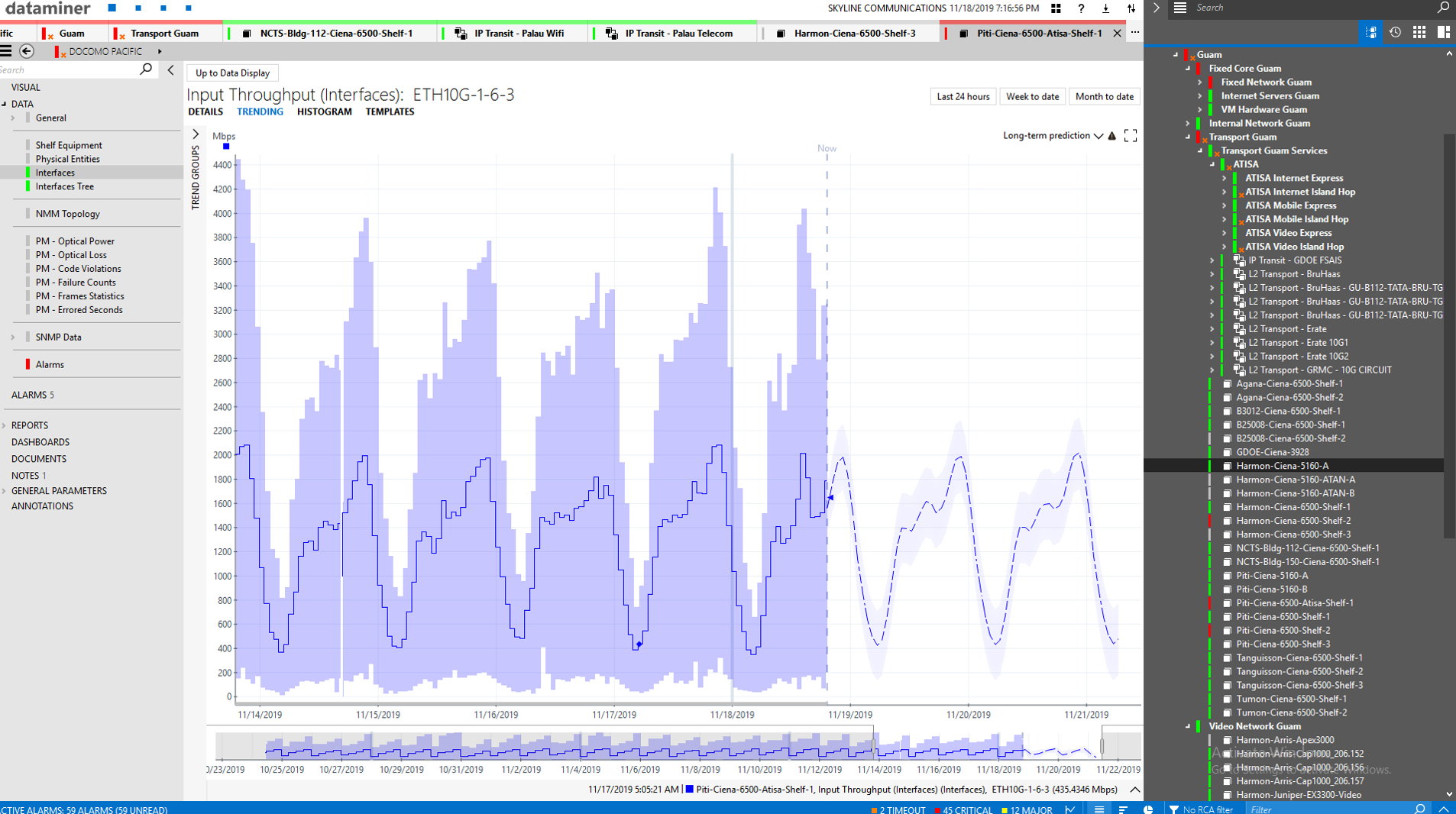
Task: Select Harmon-Ciena-5160-A in Surveyor tree
Action: coord(1282,466)
